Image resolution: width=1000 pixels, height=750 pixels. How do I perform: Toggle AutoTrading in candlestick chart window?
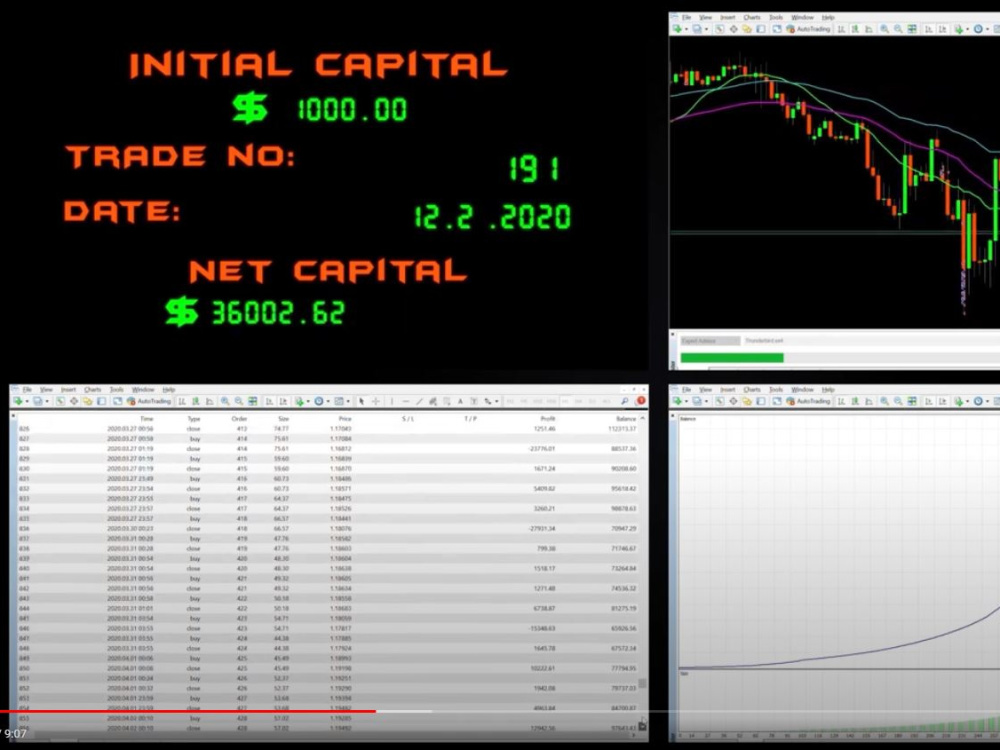809,29
